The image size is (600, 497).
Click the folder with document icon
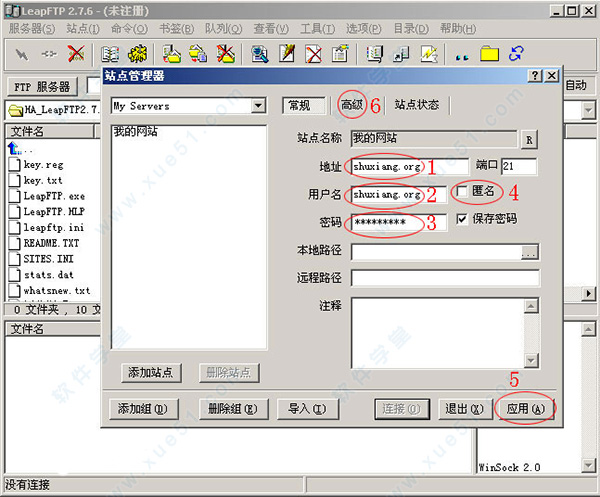[x=198, y=54]
